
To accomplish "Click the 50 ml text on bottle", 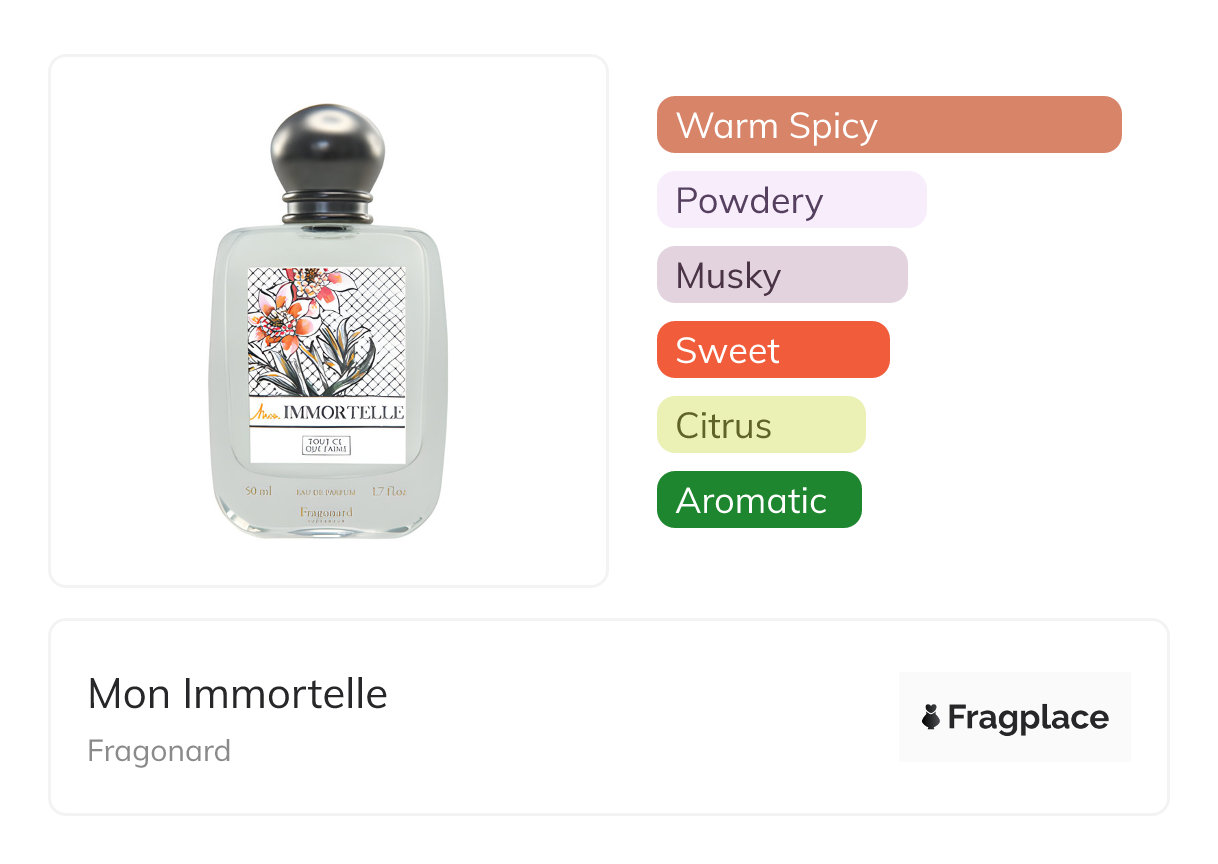I will tap(258, 491).
